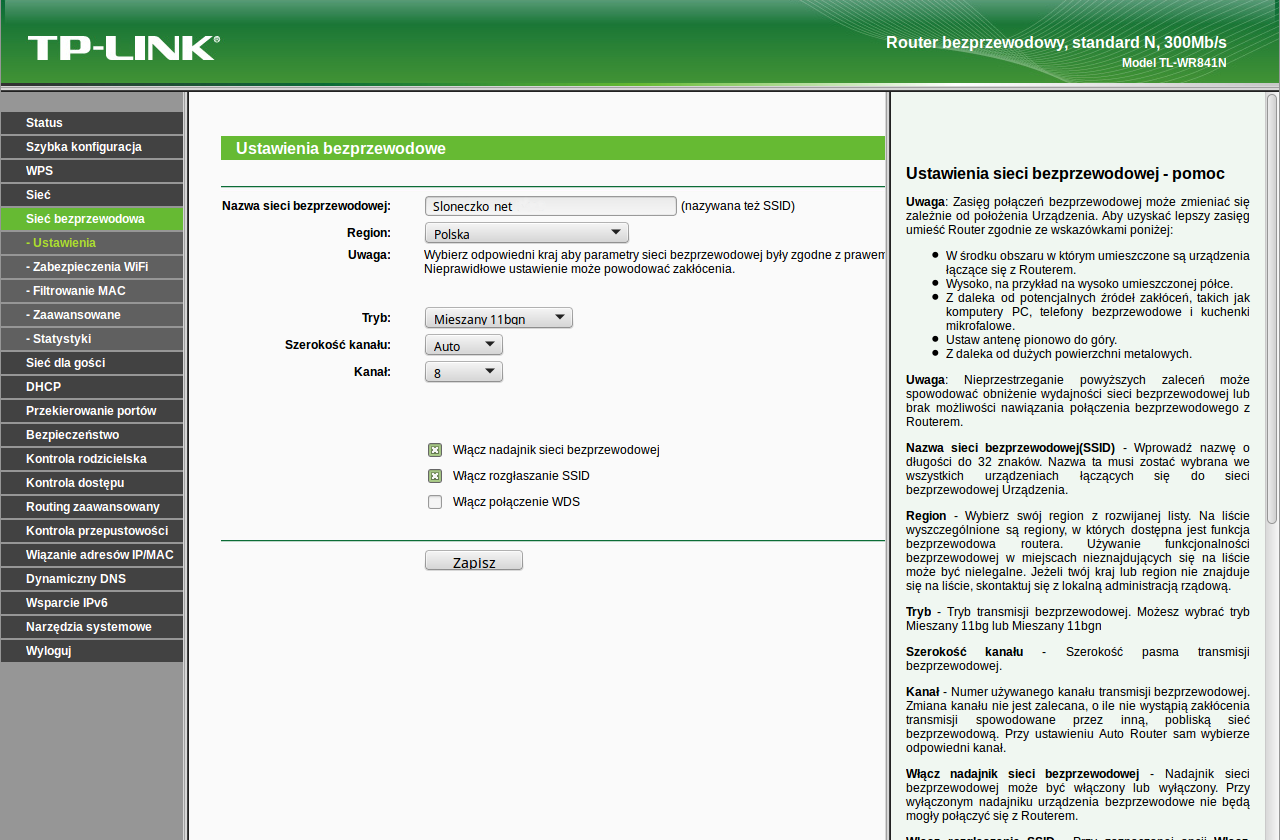Click the help panel vertical scrollbar

(x=1272, y=310)
